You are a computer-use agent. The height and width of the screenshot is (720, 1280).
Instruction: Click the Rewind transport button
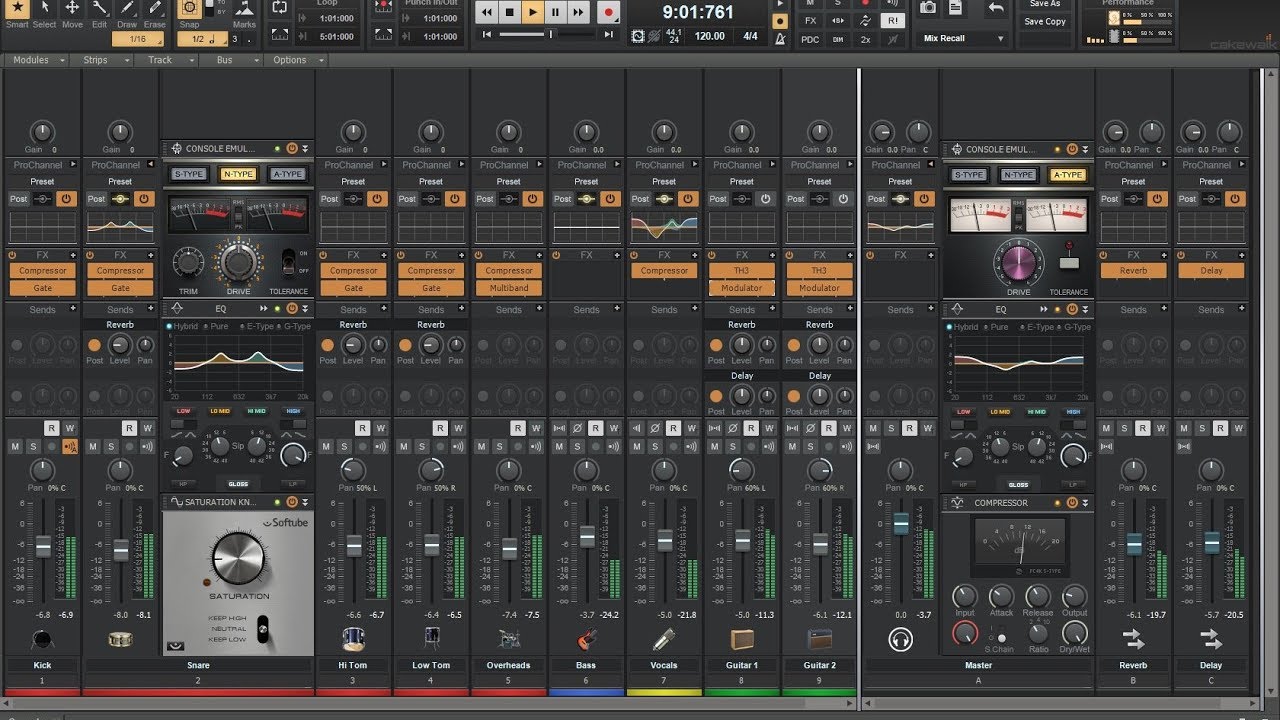pos(487,12)
